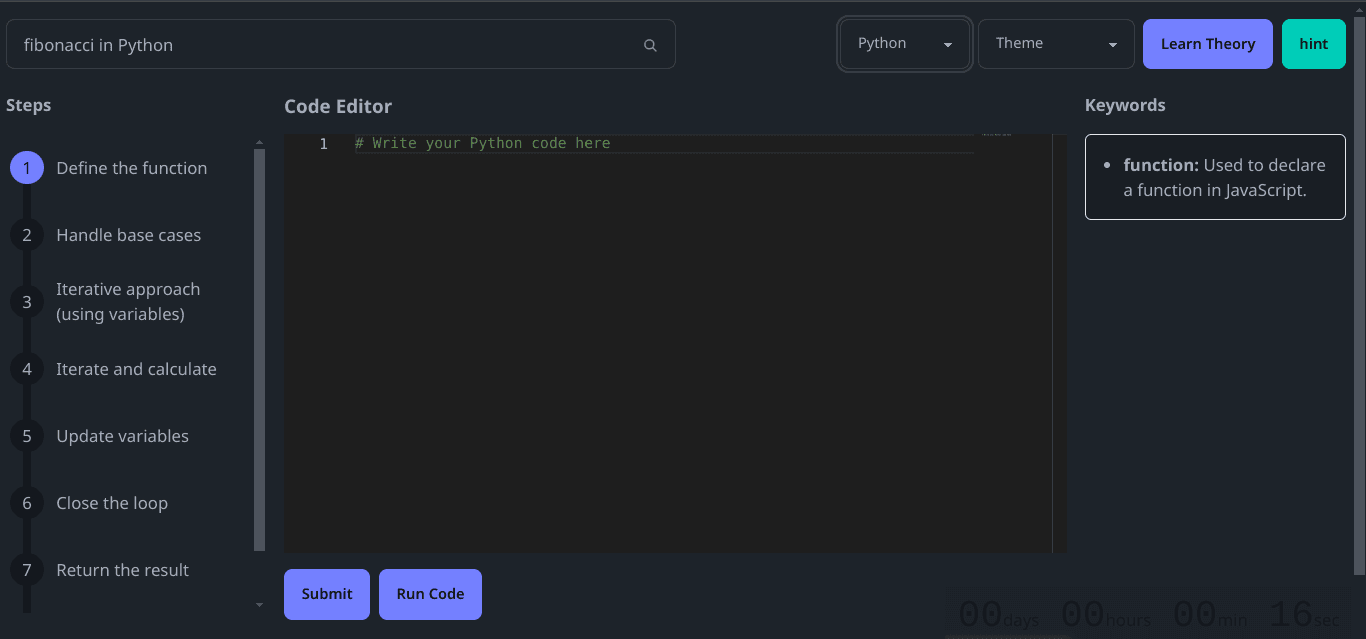Click the steps scrollbar down arrow
This screenshot has width=1366, height=639.
tap(260, 605)
